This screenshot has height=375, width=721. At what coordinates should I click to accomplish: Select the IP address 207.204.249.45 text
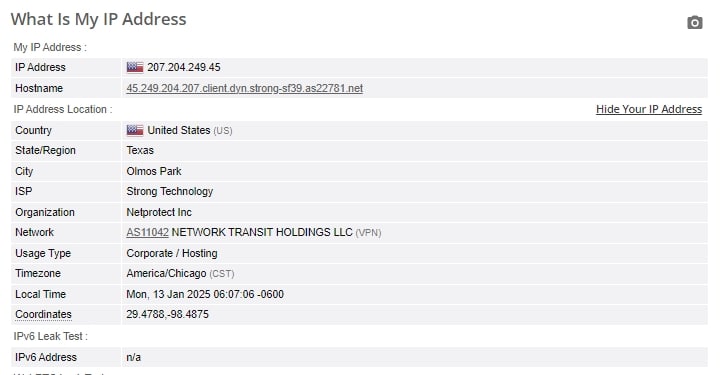click(x=184, y=68)
